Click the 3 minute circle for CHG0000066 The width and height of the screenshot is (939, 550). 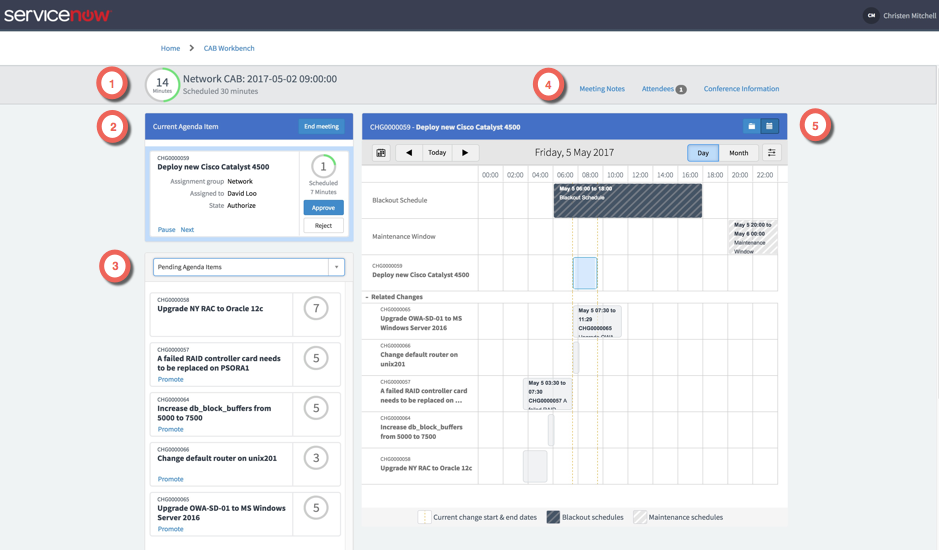(316, 458)
